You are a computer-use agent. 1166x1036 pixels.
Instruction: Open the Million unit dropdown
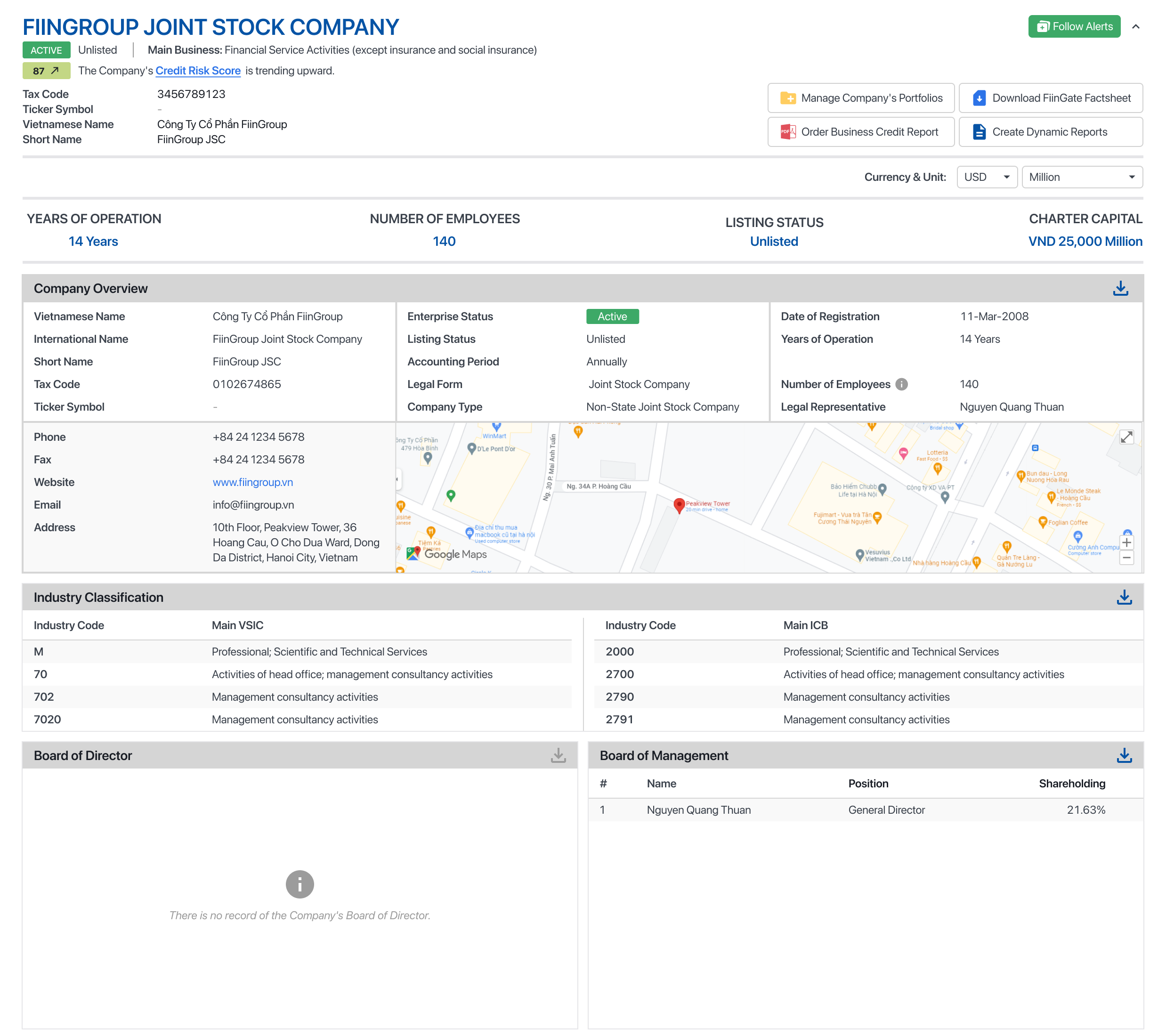[x=1082, y=178]
